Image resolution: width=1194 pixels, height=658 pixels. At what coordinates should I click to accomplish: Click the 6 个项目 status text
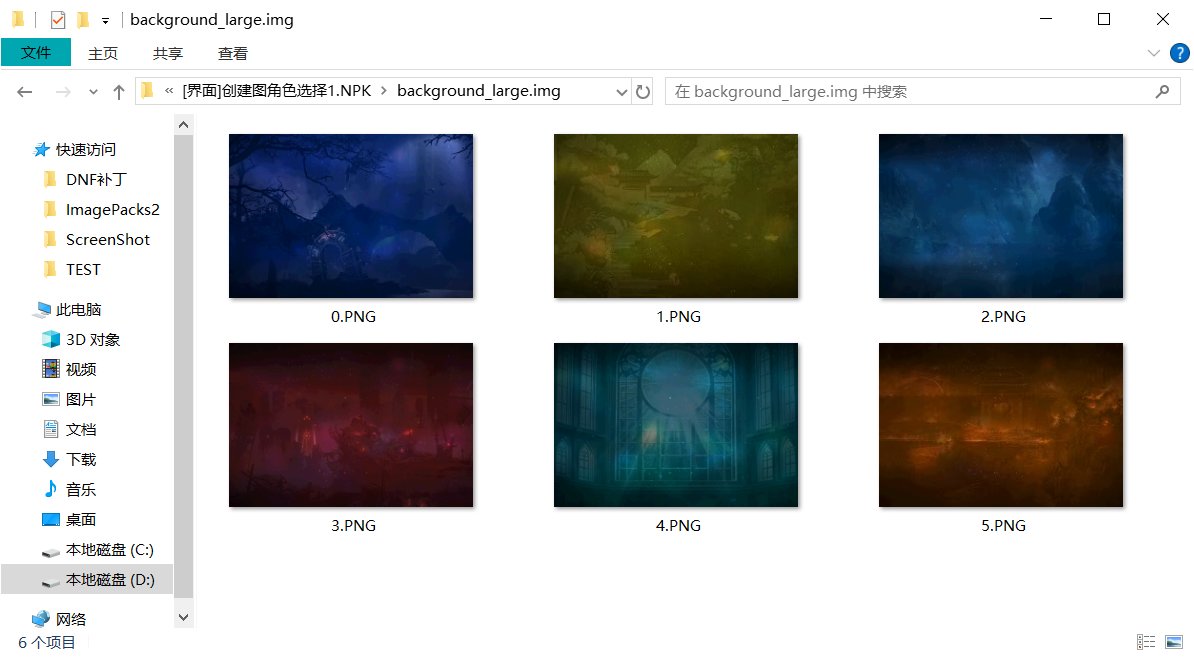[47, 643]
